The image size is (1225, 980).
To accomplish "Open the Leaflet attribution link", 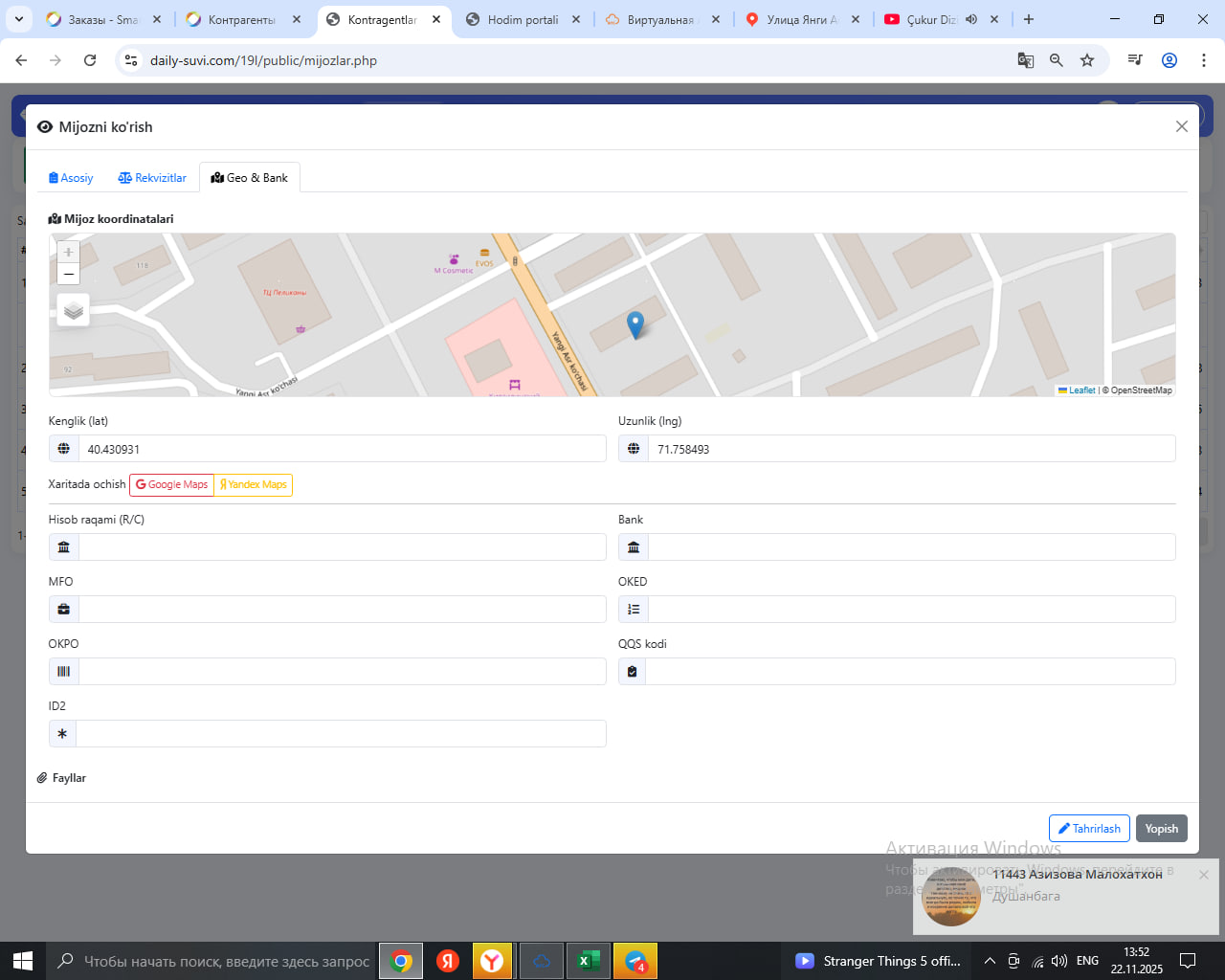I will coord(1081,390).
